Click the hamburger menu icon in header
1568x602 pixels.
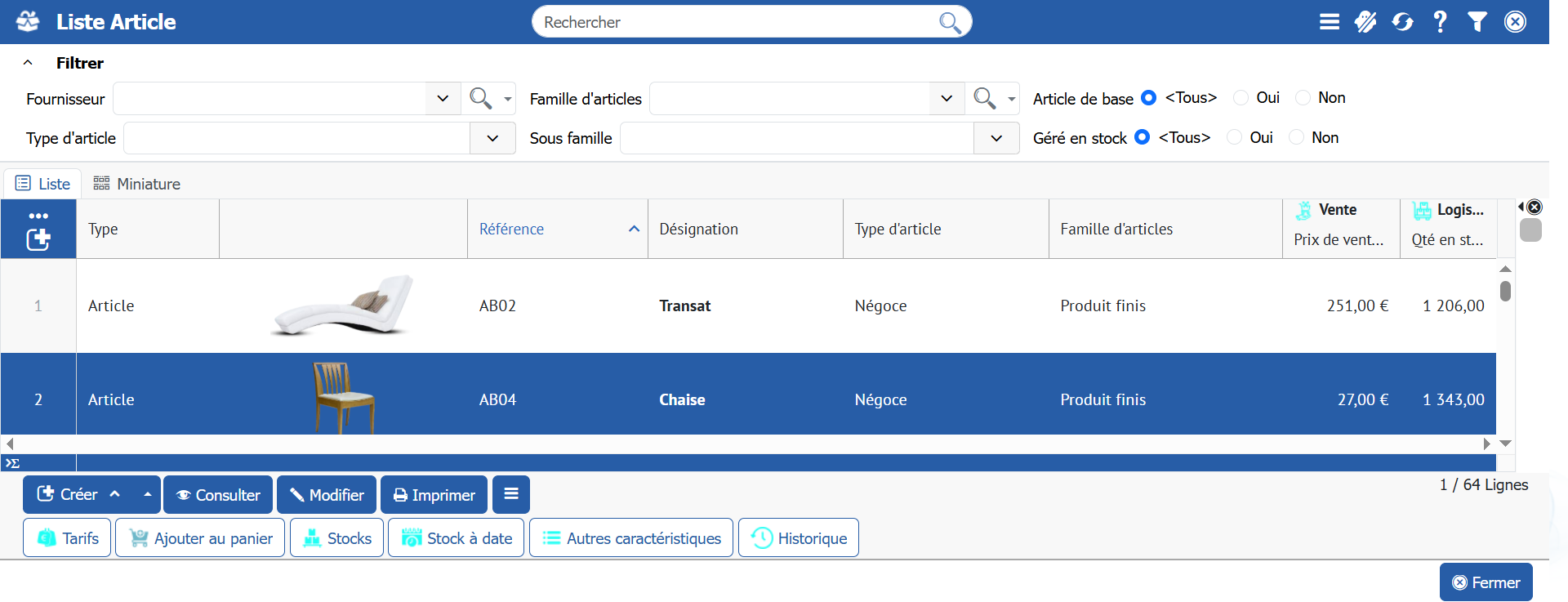tap(1329, 22)
